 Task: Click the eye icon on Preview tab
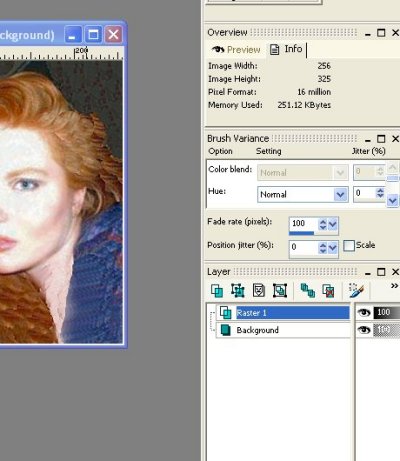point(218,49)
